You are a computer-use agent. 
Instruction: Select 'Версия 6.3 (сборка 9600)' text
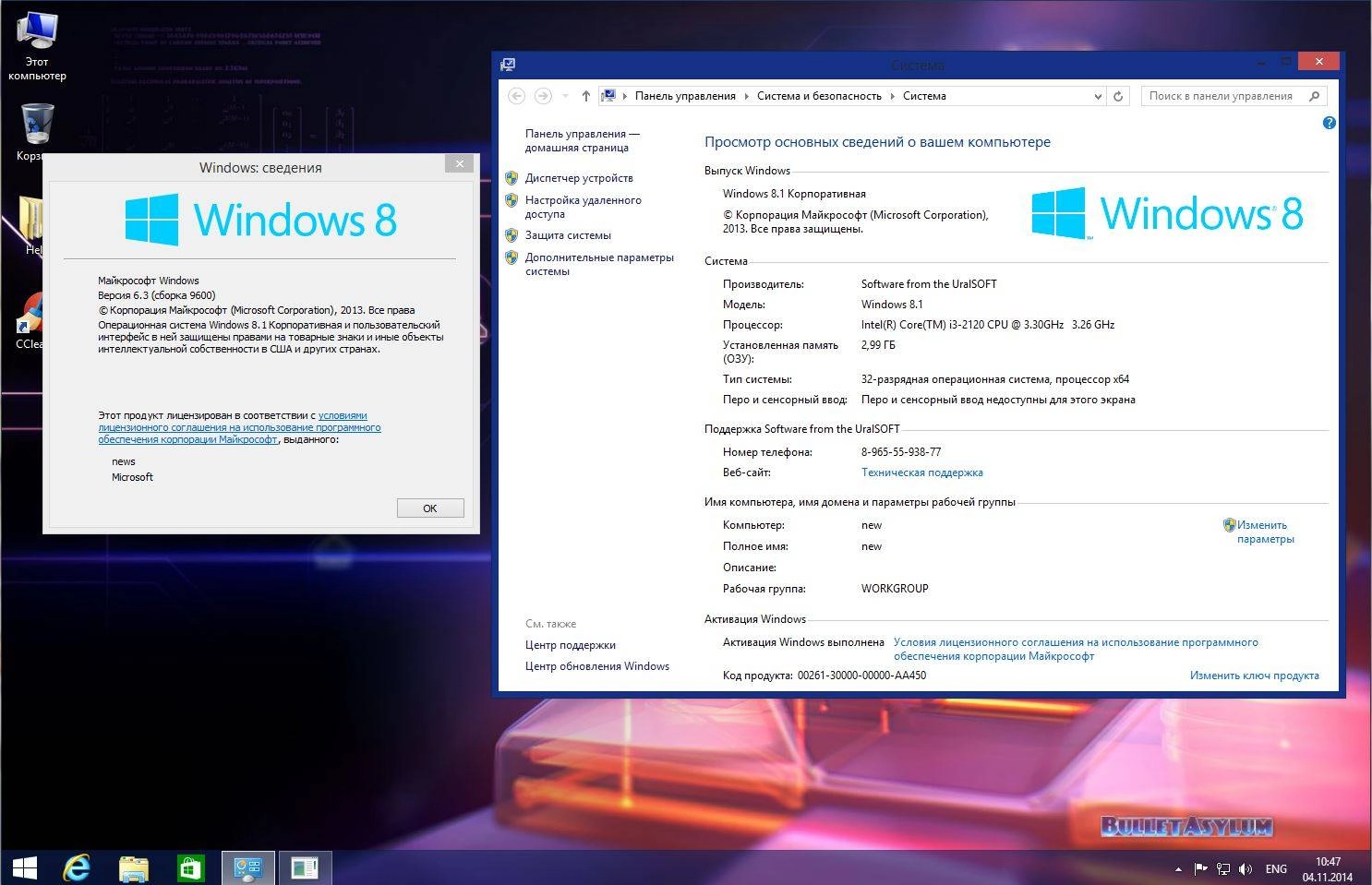[157, 295]
